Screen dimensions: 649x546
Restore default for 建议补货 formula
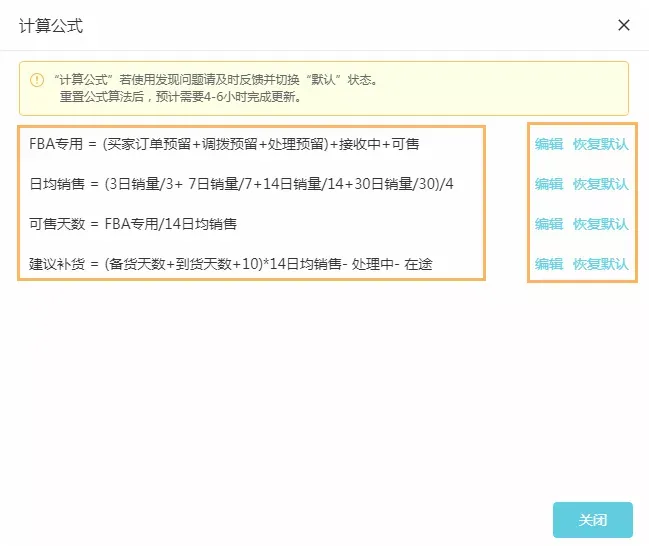[x=601, y=264]
